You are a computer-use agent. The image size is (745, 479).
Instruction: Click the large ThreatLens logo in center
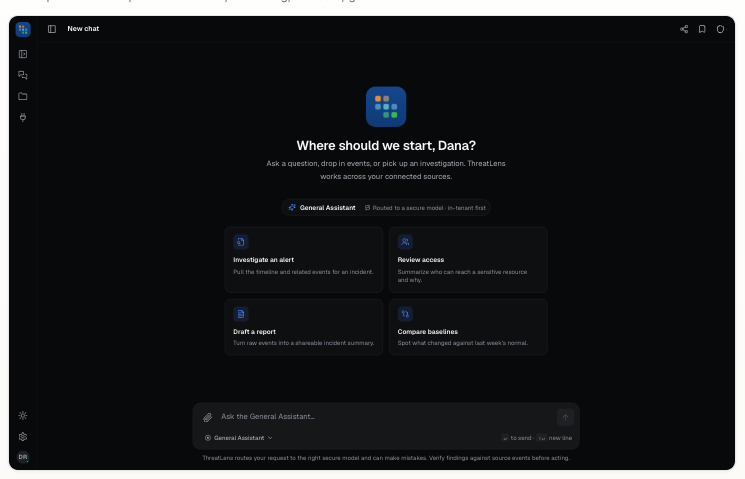click(386, 107)
